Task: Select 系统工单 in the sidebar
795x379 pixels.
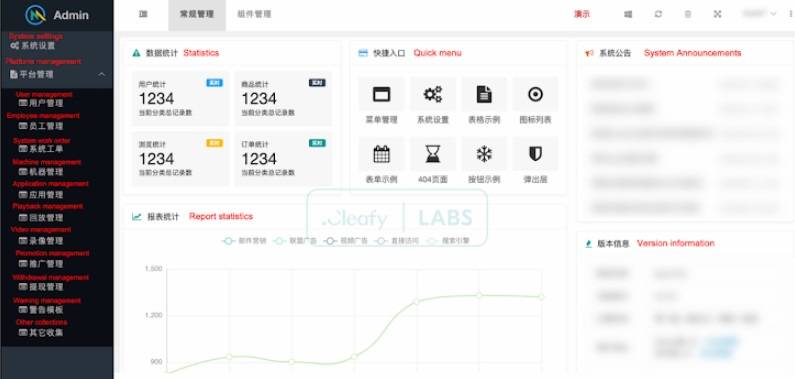Action: (41, 149)
